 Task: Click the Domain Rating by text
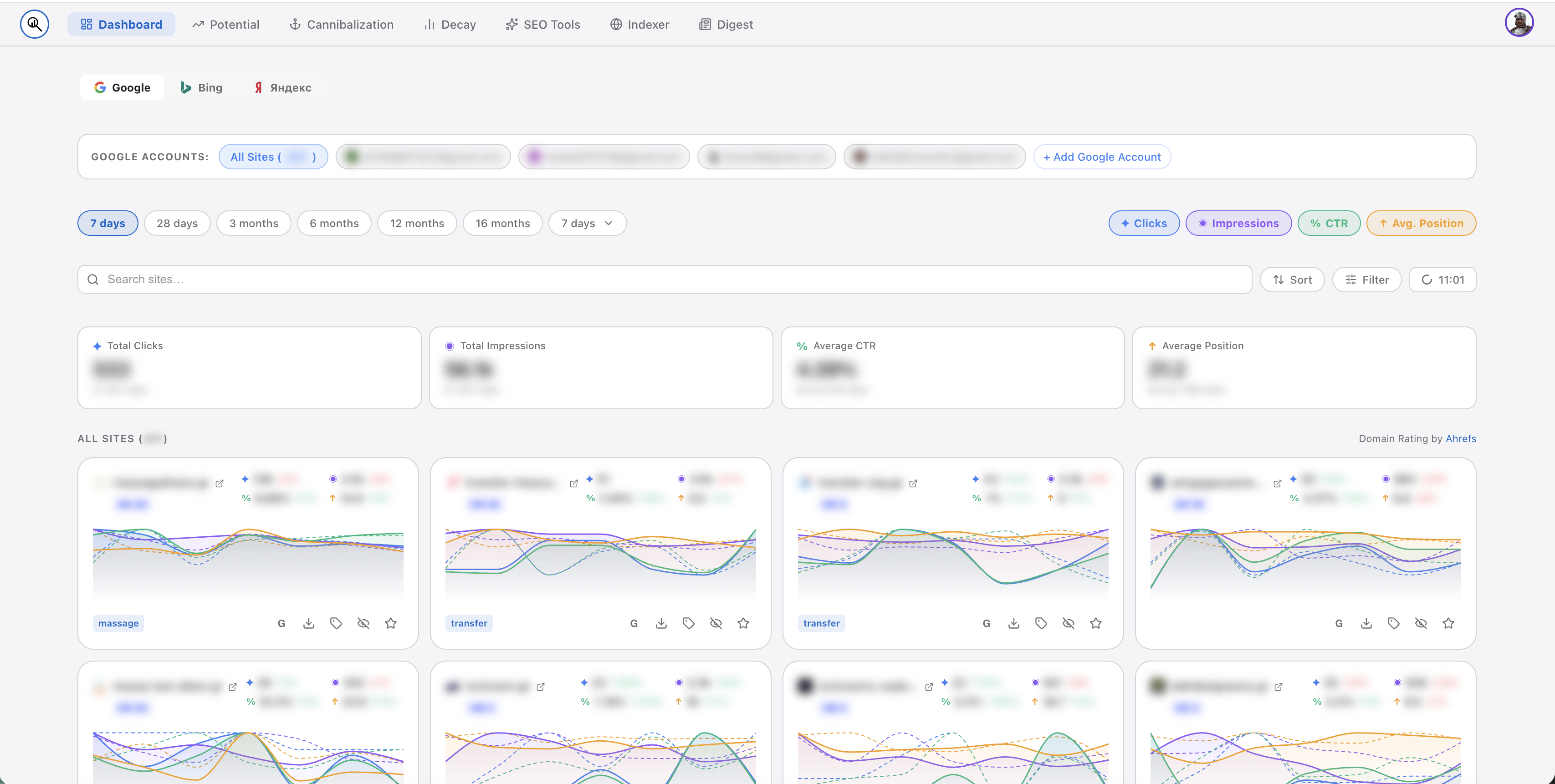click(x=1401, y=439)
